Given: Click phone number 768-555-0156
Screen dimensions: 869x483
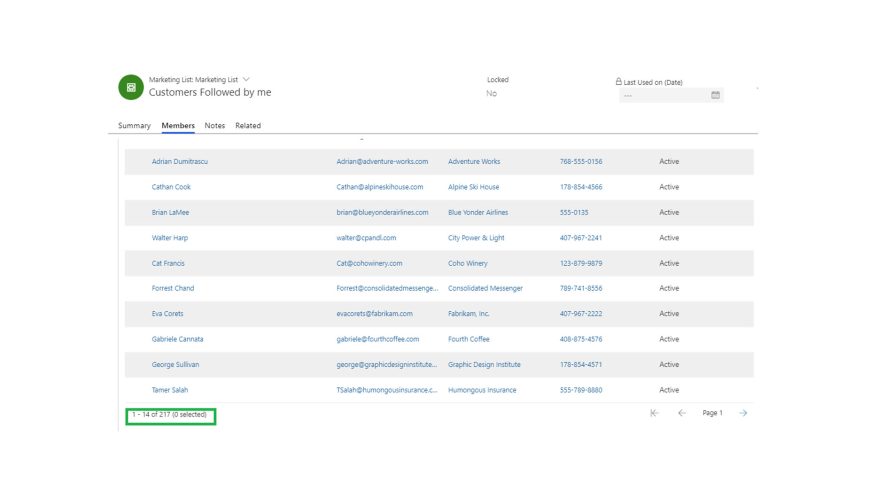Looking at the screenshot, I should click(581, 162).
